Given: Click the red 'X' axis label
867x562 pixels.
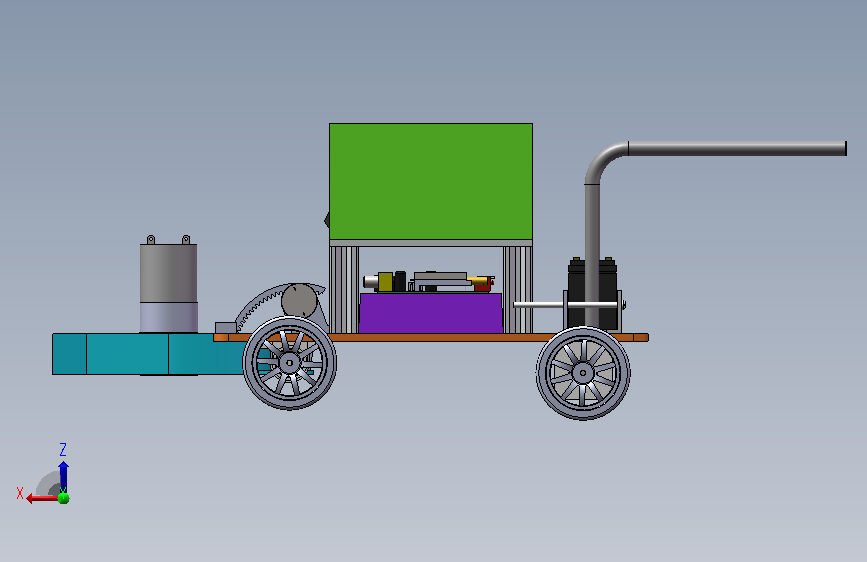Looking at the screenshot, I should [x=20, y=493].
